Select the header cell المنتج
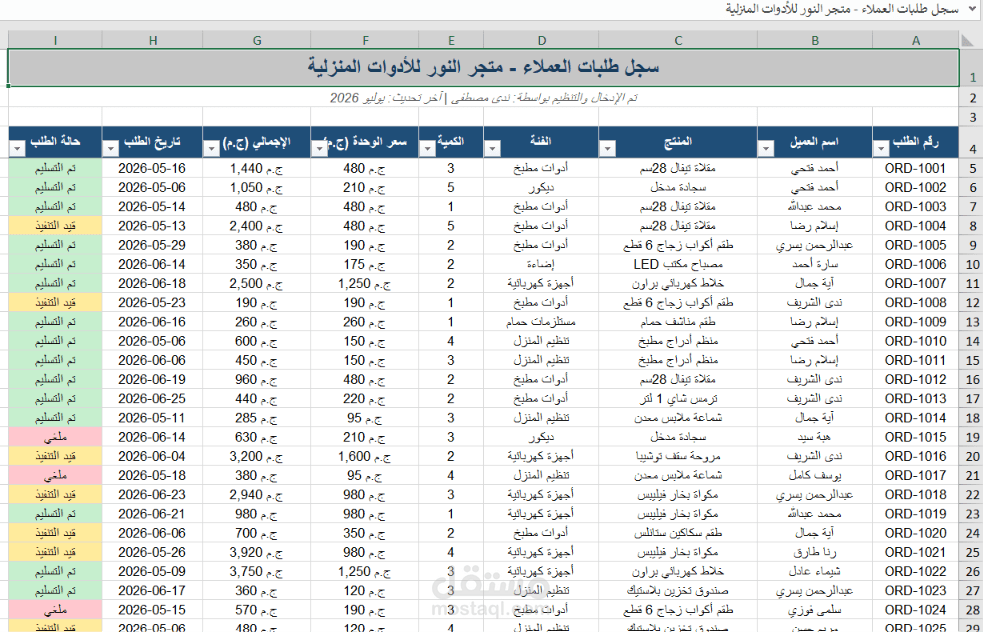The width and height of the screenshot is (983, 632). tap(678, 142)
